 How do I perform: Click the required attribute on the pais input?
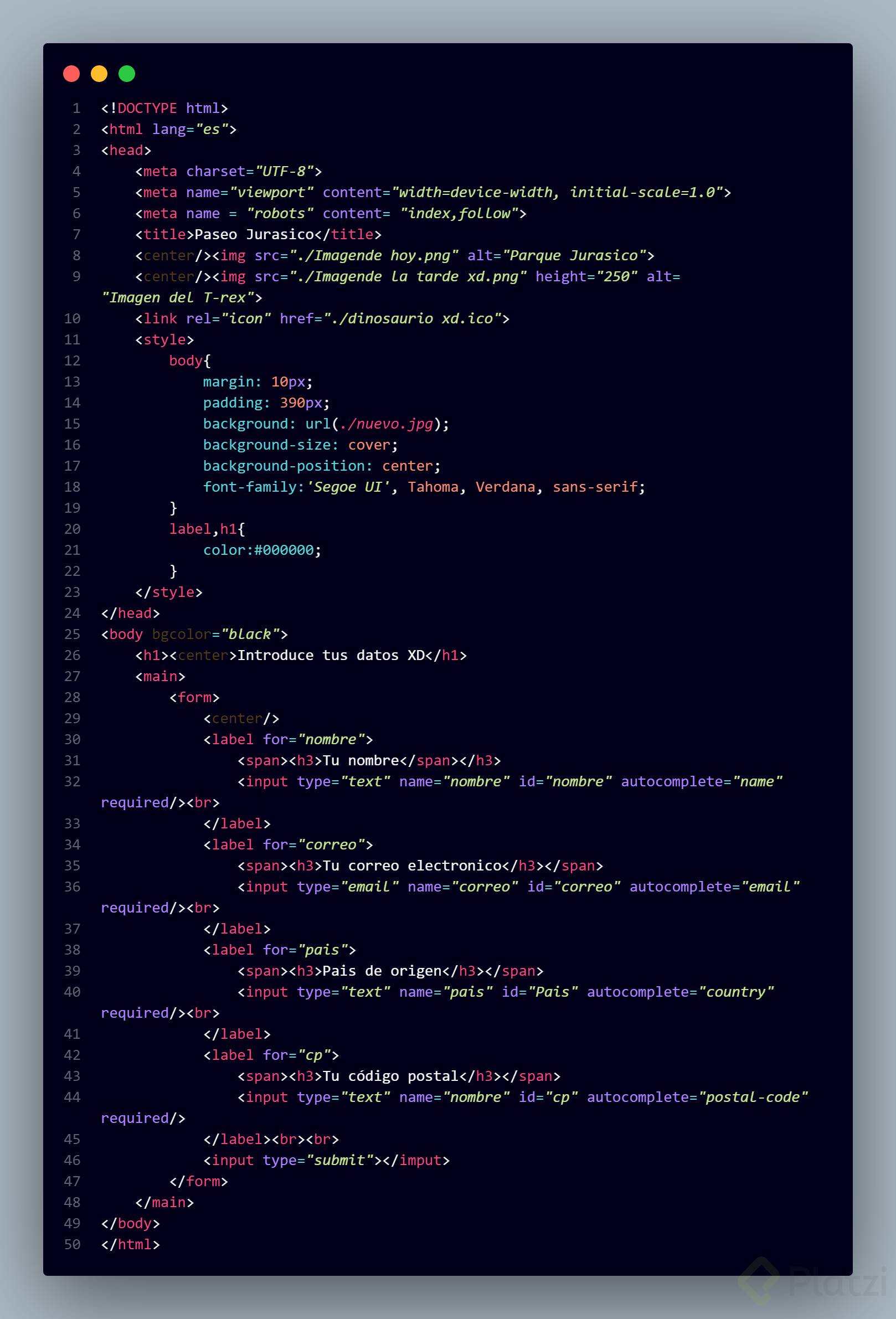point(136,1013)
